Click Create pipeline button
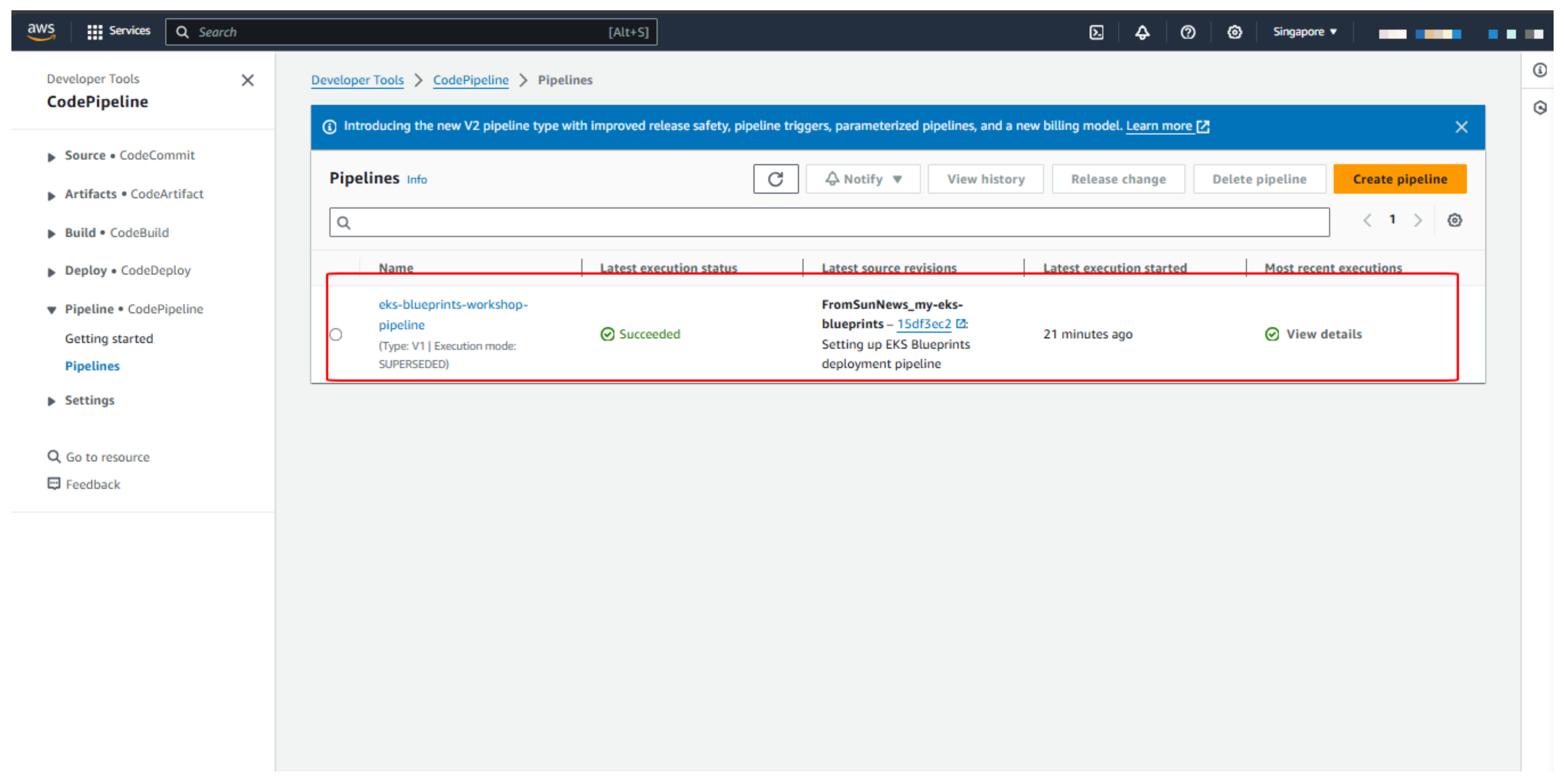The height and width of the screenshot is (784, 1565). coord(1400,179)
